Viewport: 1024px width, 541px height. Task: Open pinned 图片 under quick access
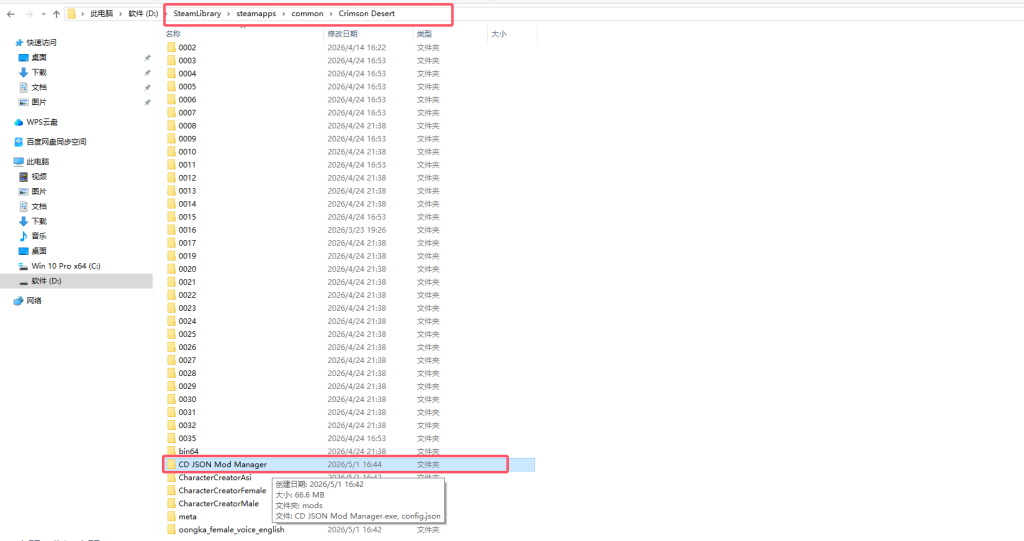click(x=39, y=103)
